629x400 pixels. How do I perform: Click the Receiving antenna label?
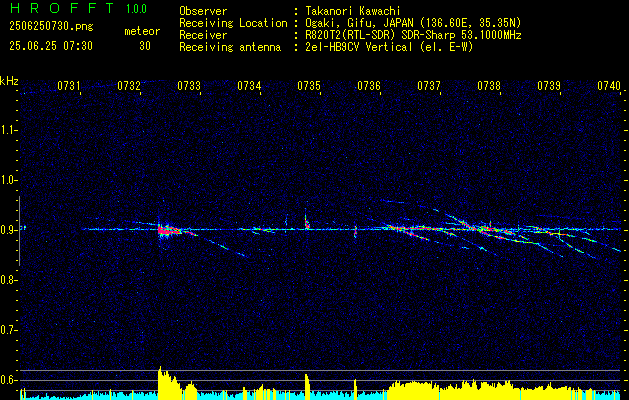(230, 47)
